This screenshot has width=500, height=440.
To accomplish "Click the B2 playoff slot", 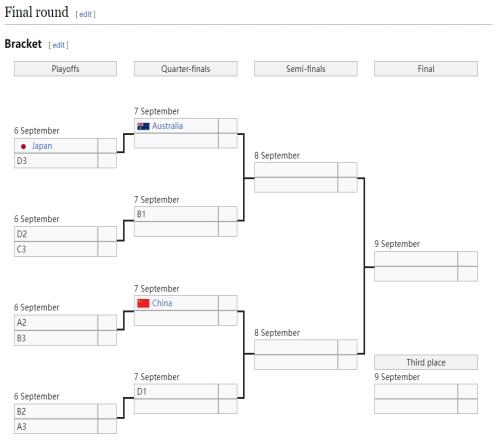I will tap(56, 411).
